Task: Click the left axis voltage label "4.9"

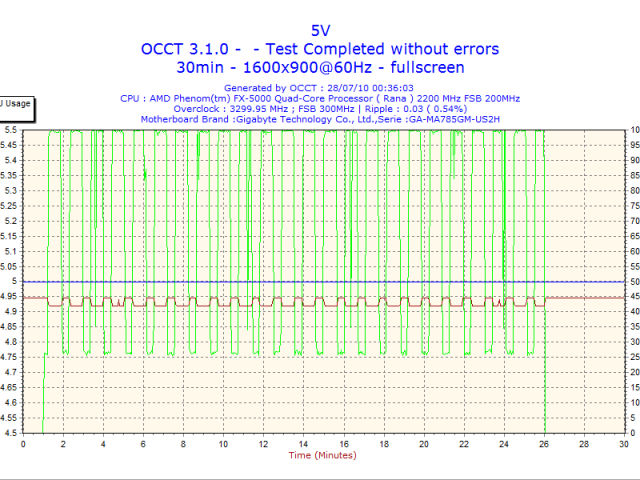Action: (x=11, y=312)
